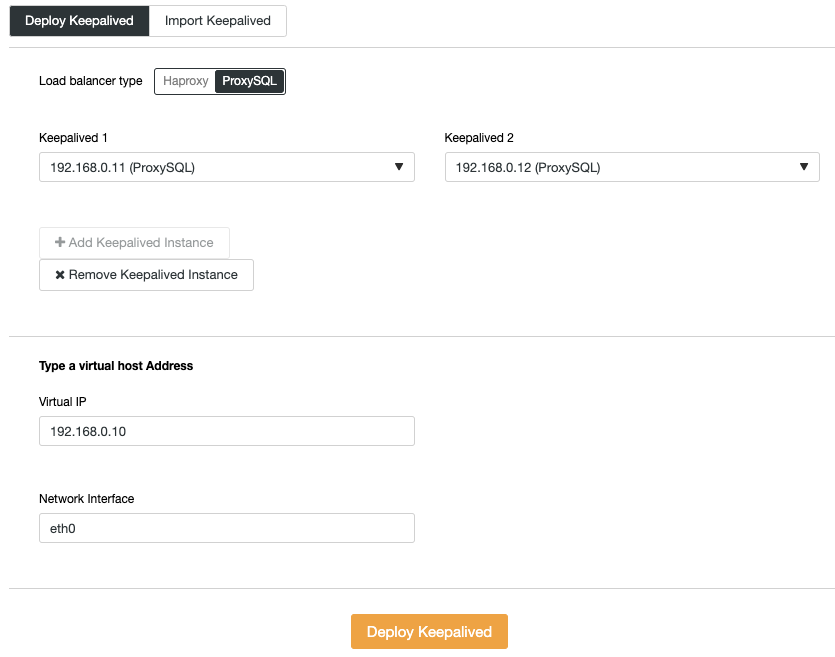Click the X icon on Remove Keepalived Instance
Viewport: 835px width, 657px height.
[x=60, y=275]
